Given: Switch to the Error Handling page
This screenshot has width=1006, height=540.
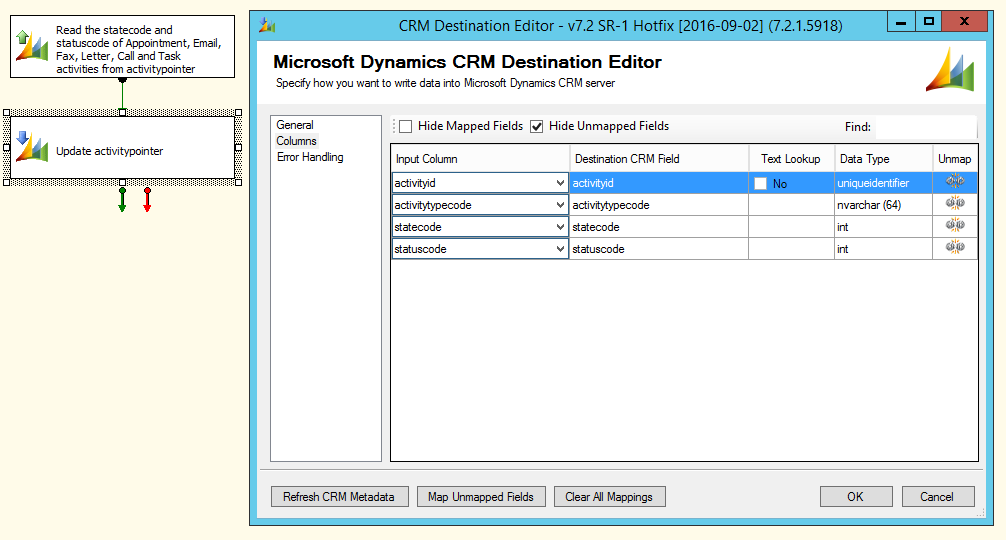Looking at the screenshot, I should (310, 157).
